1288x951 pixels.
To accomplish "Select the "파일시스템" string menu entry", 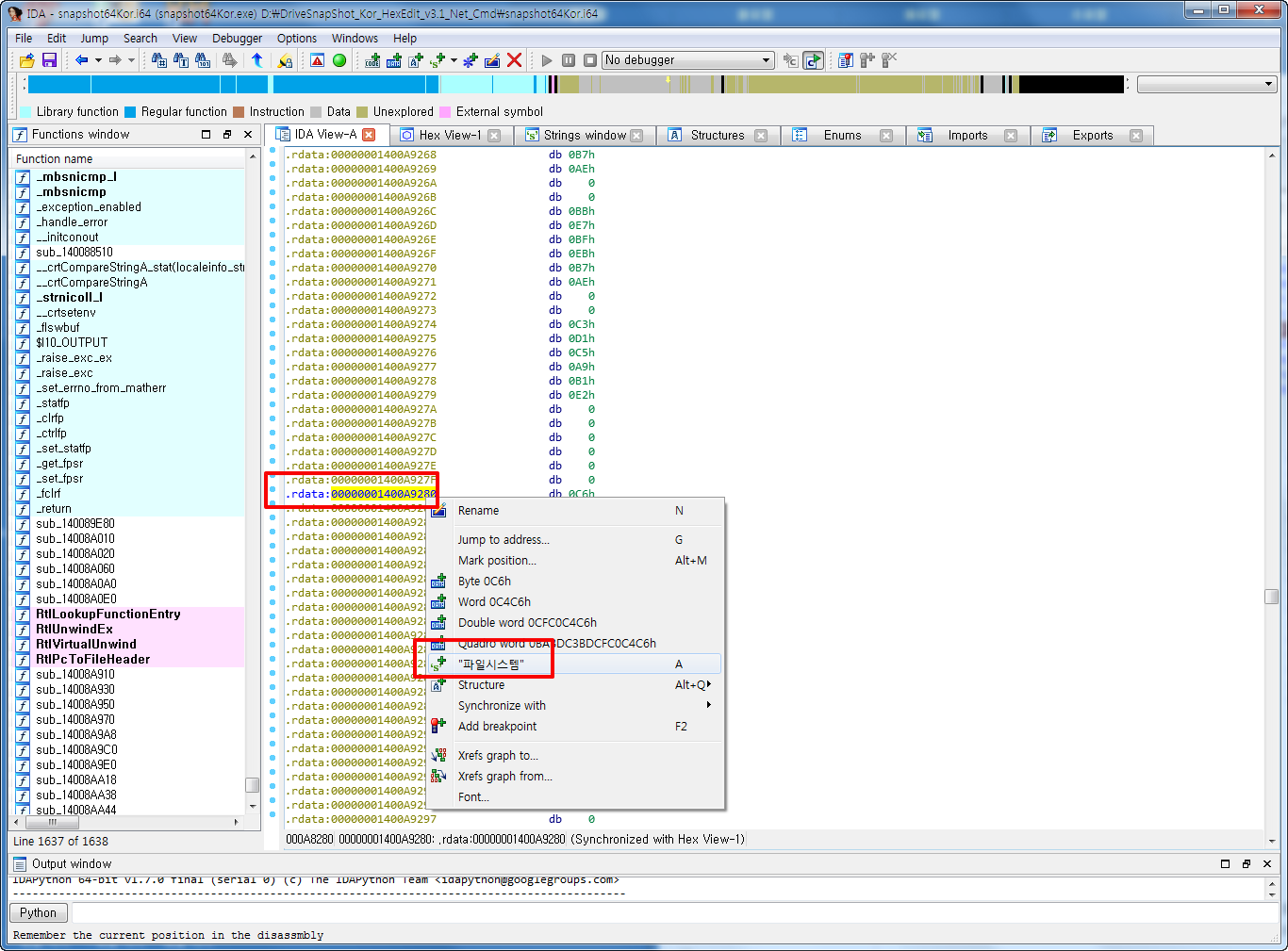I will [x=575, y=664].
